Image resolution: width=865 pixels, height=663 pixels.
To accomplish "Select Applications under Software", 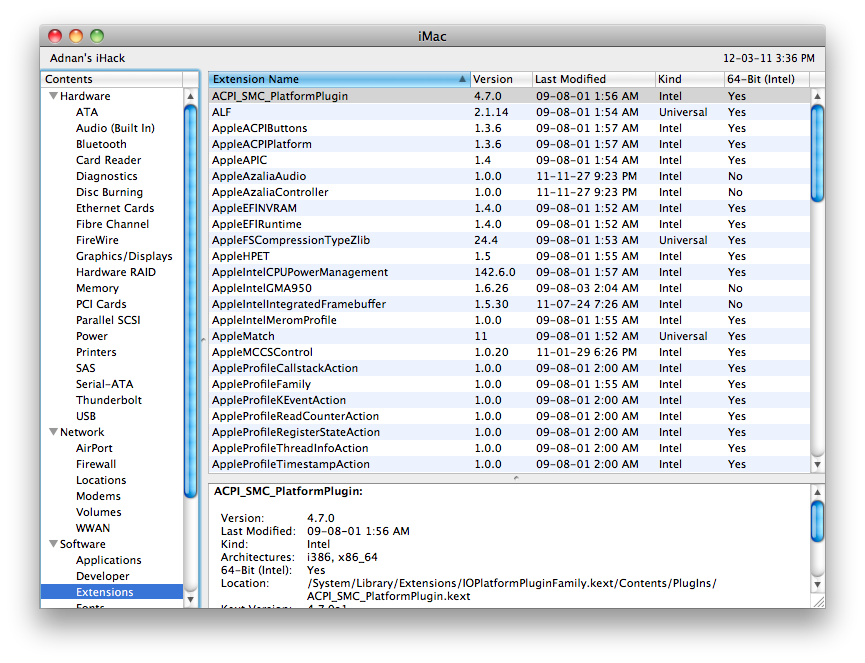I will pyautogui.click(x=109, y=560).
